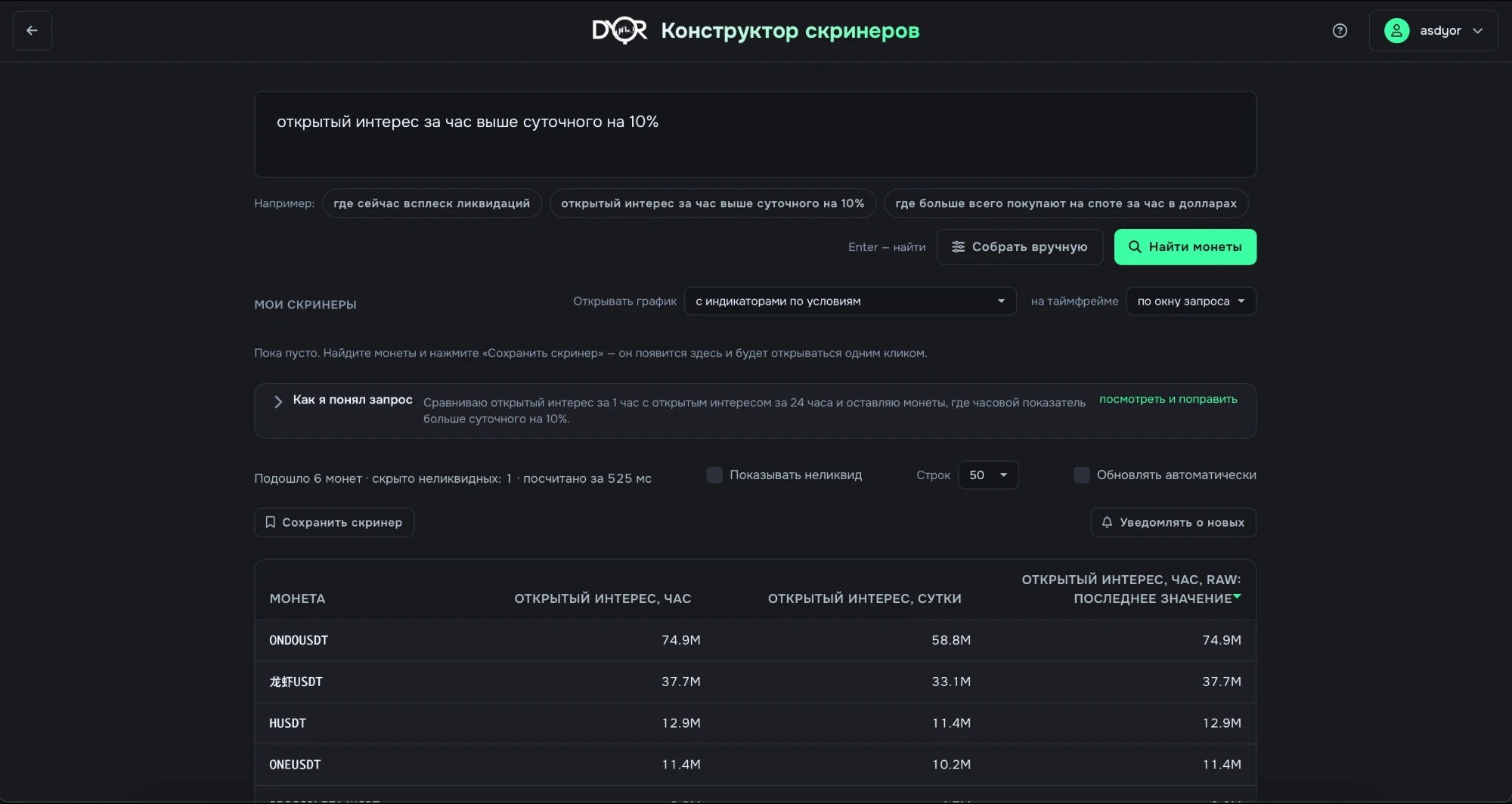
Task: Click the 58.8M daily value for ONDOUSDT
Action: coord(951,640)
